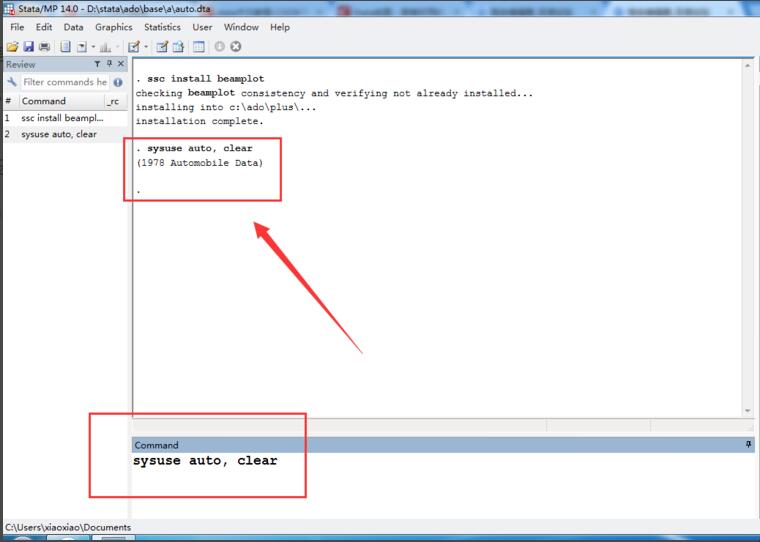The width and height of the screenshot is (760, 542).
Task: Click '(1978 Automobile Data)' output line
Action: point(200,163)
